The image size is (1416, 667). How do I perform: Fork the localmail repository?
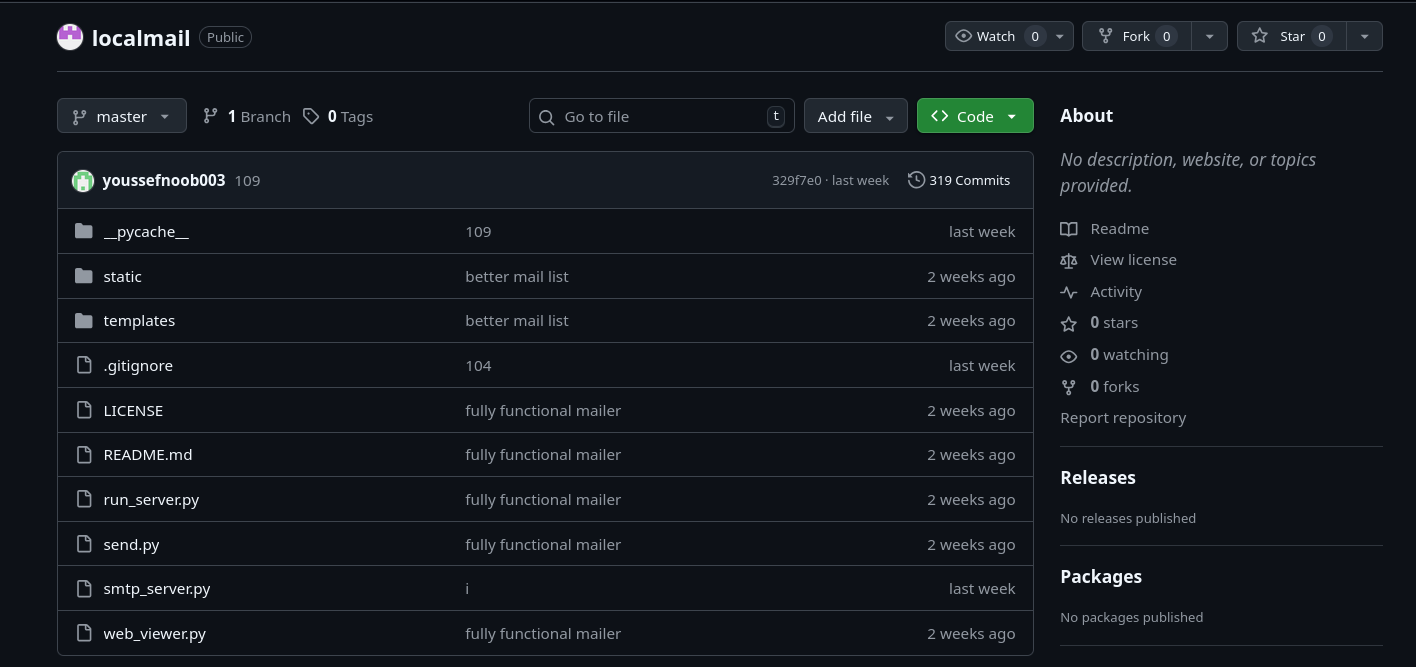point(1136,36)
